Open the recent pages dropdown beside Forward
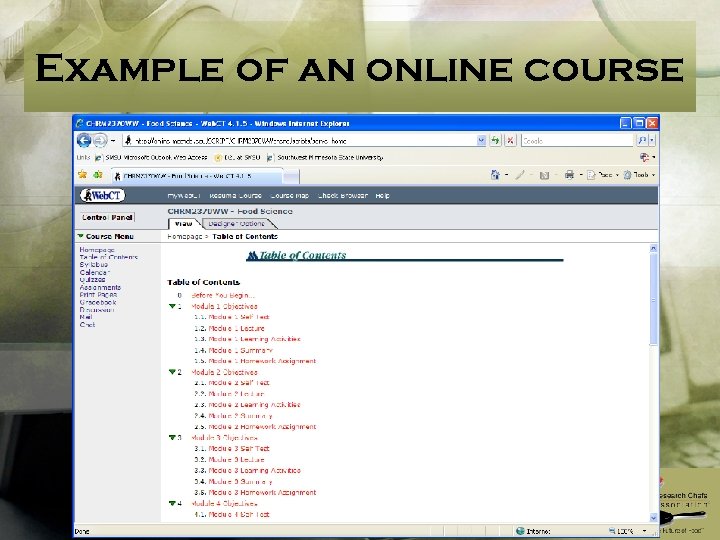720x540 pixels. (x=113, y=141)
